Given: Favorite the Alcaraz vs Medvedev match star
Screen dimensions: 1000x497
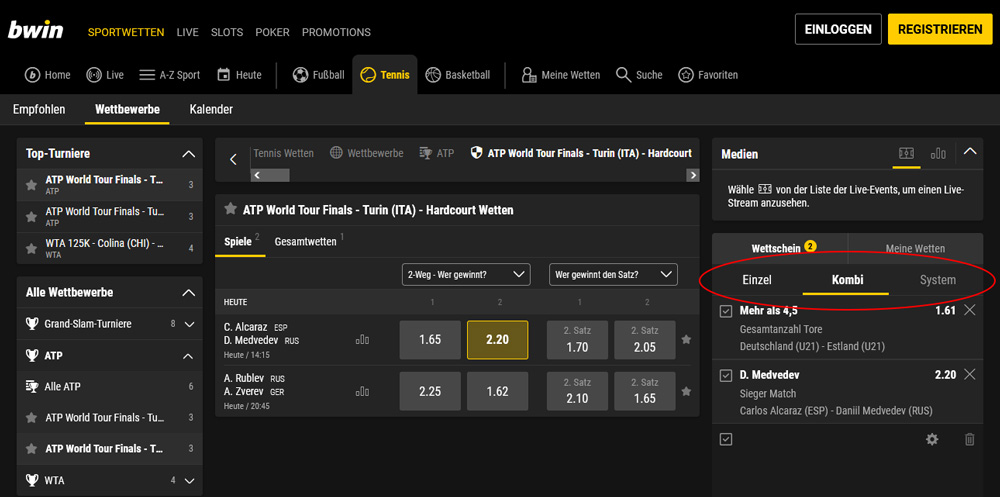Looking at the screenshot, I should point(686,339).
